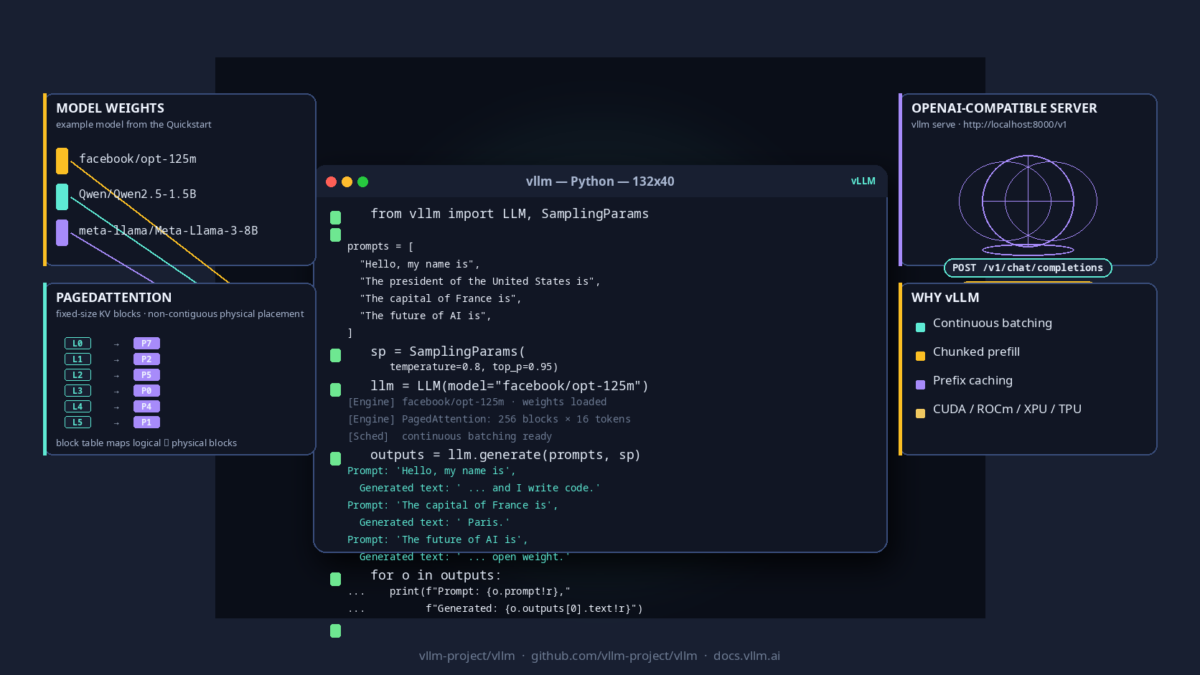The height and width of the screenshot is (675, 1200).
Task: Minimize the terminal using the yellow button
Action: [x=347, y=182]
